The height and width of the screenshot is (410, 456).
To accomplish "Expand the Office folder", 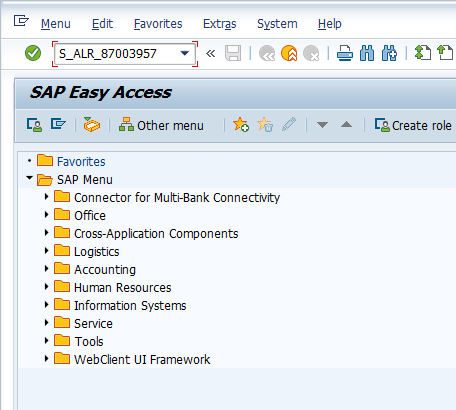I will (x=46, y=215).
